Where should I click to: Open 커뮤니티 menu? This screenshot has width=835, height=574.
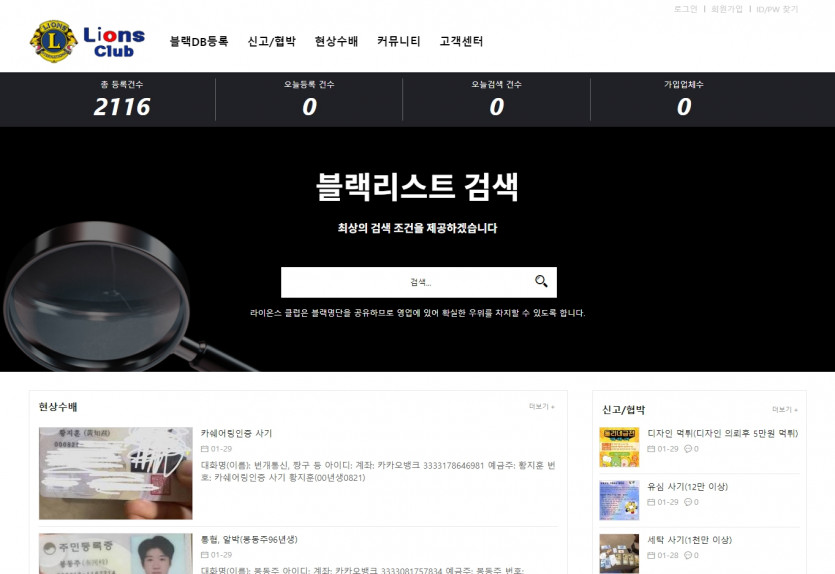pos(399,42)
